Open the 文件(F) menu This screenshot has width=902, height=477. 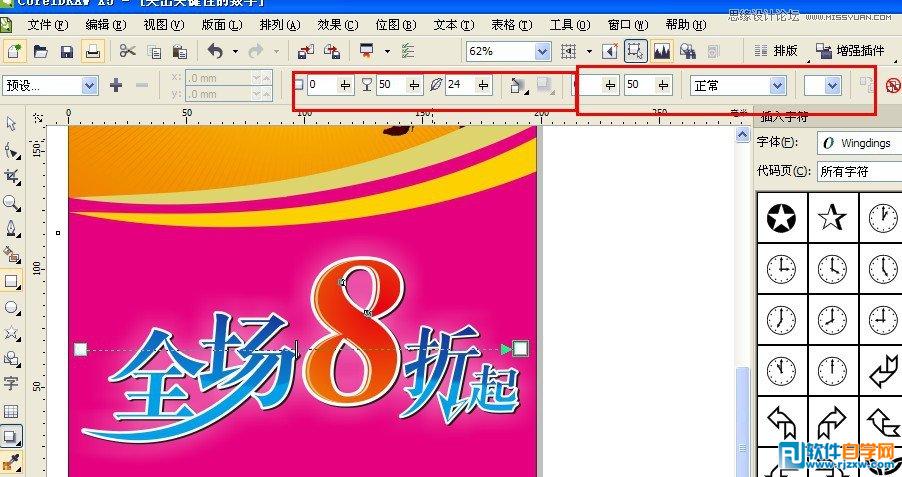48,25
